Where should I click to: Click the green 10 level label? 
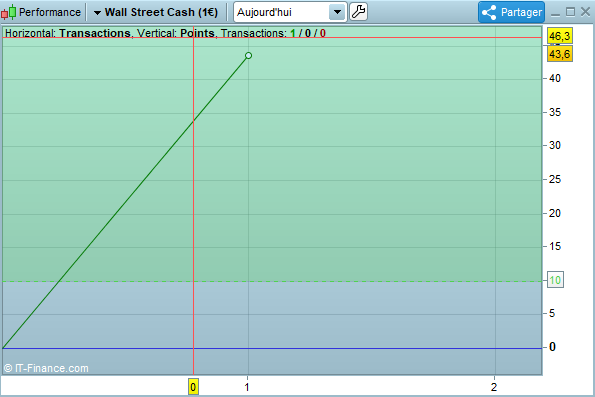(555, 280)
